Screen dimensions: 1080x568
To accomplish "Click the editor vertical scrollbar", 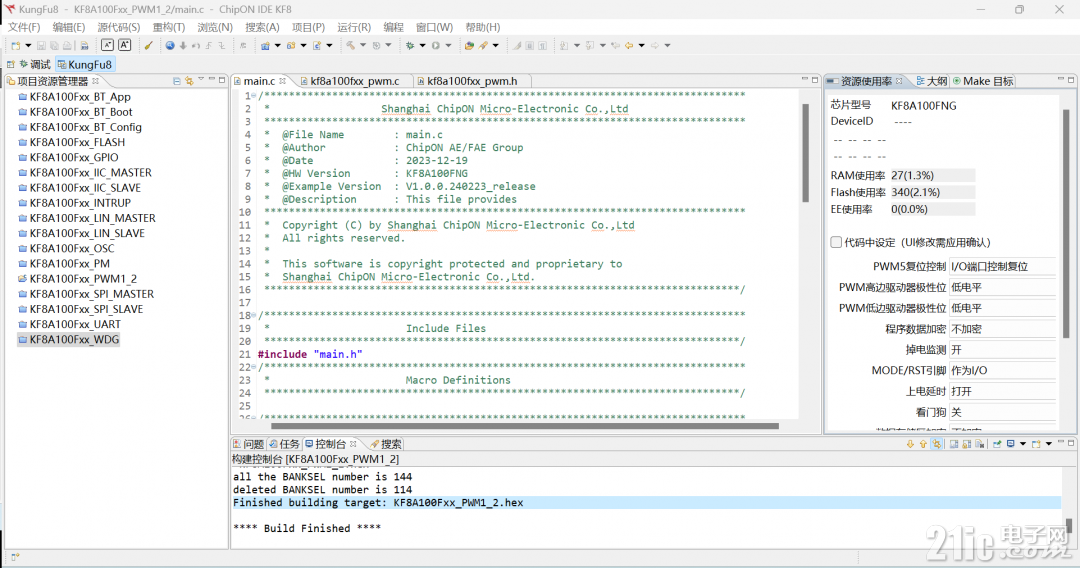I will click(804, 153).
